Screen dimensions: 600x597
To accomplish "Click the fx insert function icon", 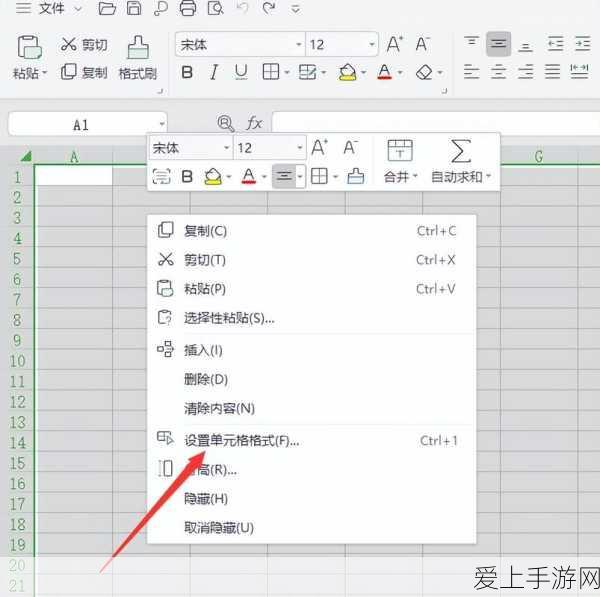I will click(254, 123).
